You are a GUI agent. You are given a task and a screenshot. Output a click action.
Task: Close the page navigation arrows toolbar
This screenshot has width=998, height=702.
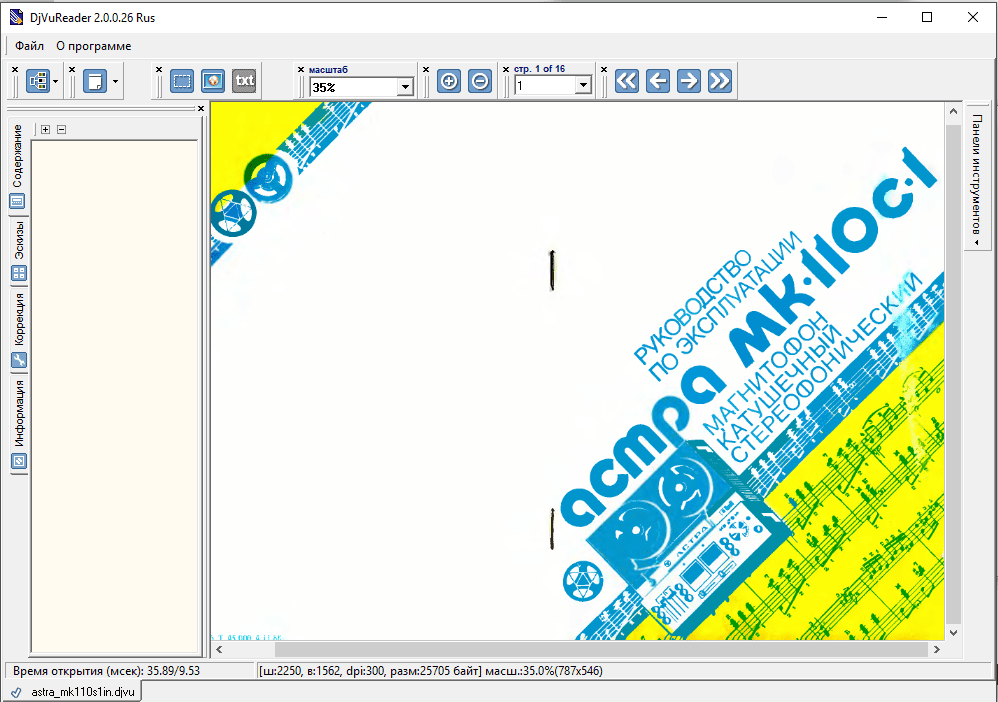pos(604,69)
